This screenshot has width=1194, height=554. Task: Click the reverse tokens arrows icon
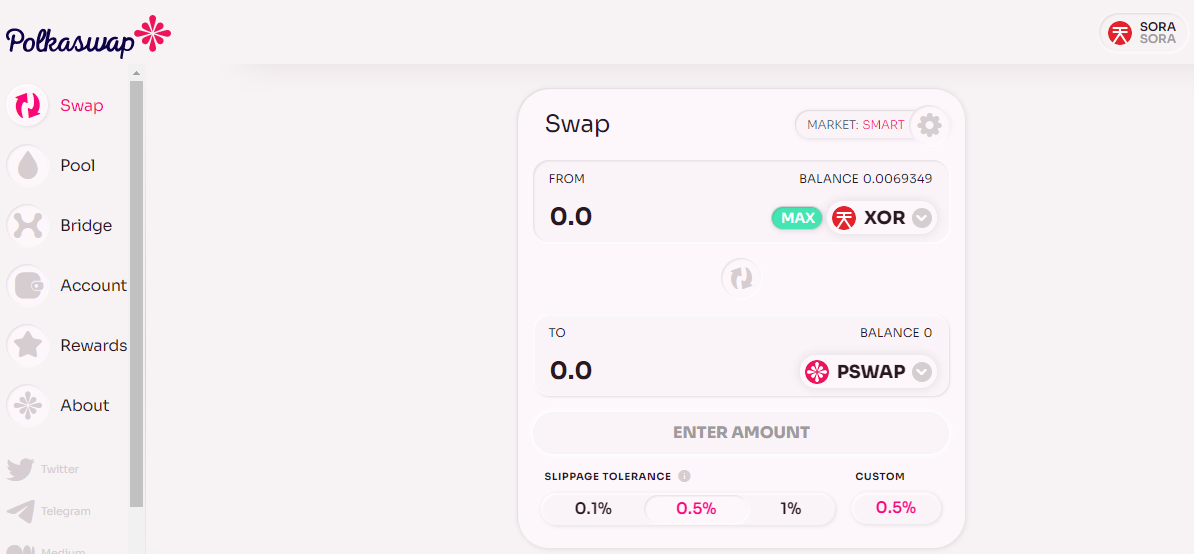coord(742,278)
